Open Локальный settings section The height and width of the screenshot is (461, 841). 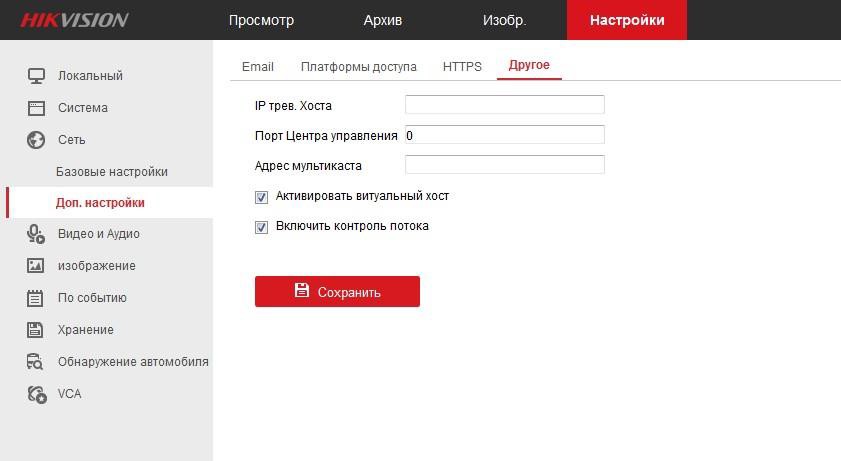[x=90, y=76]
